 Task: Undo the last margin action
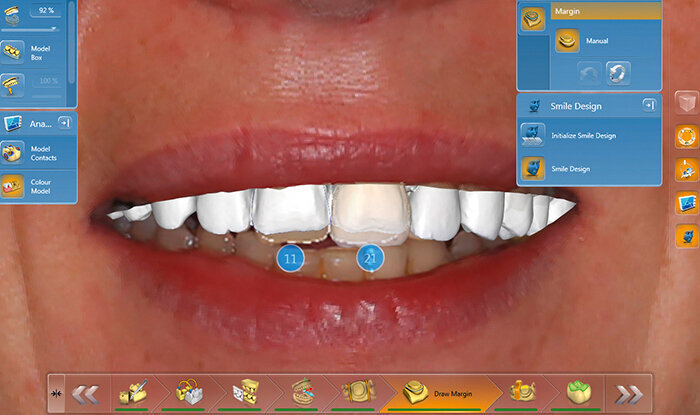[x=589, y=73]
